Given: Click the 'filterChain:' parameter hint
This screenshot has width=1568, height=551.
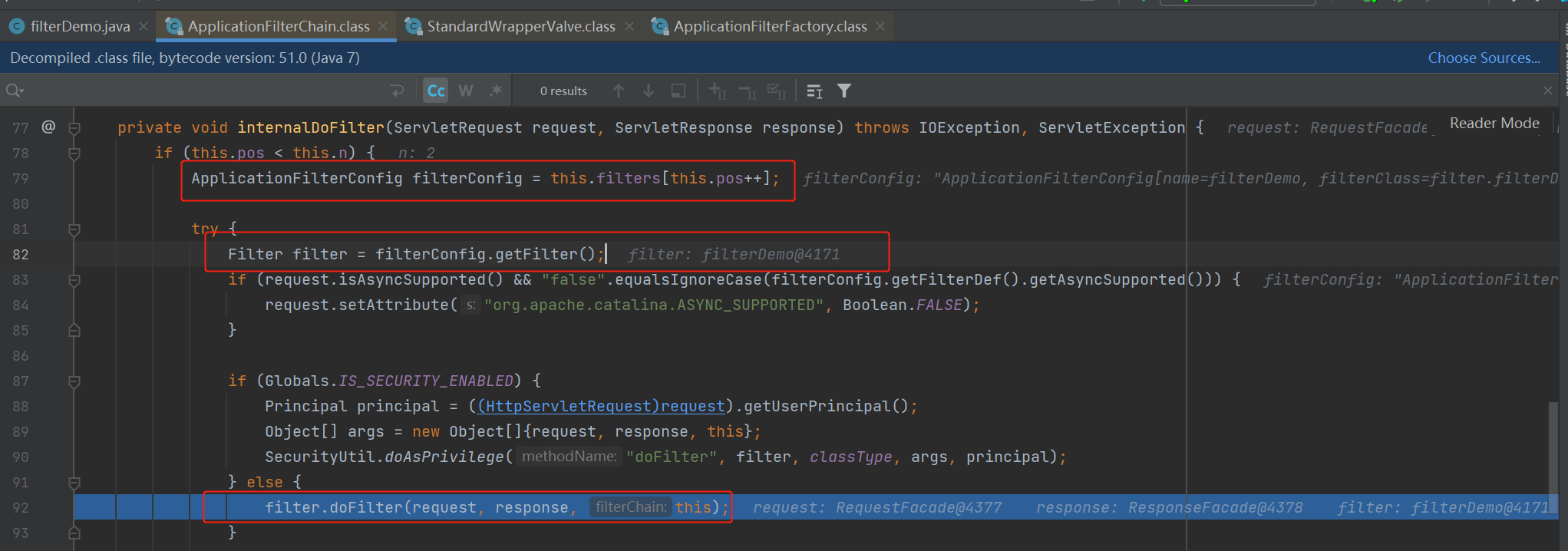Looking at the screenshot, I should (631, 507).
